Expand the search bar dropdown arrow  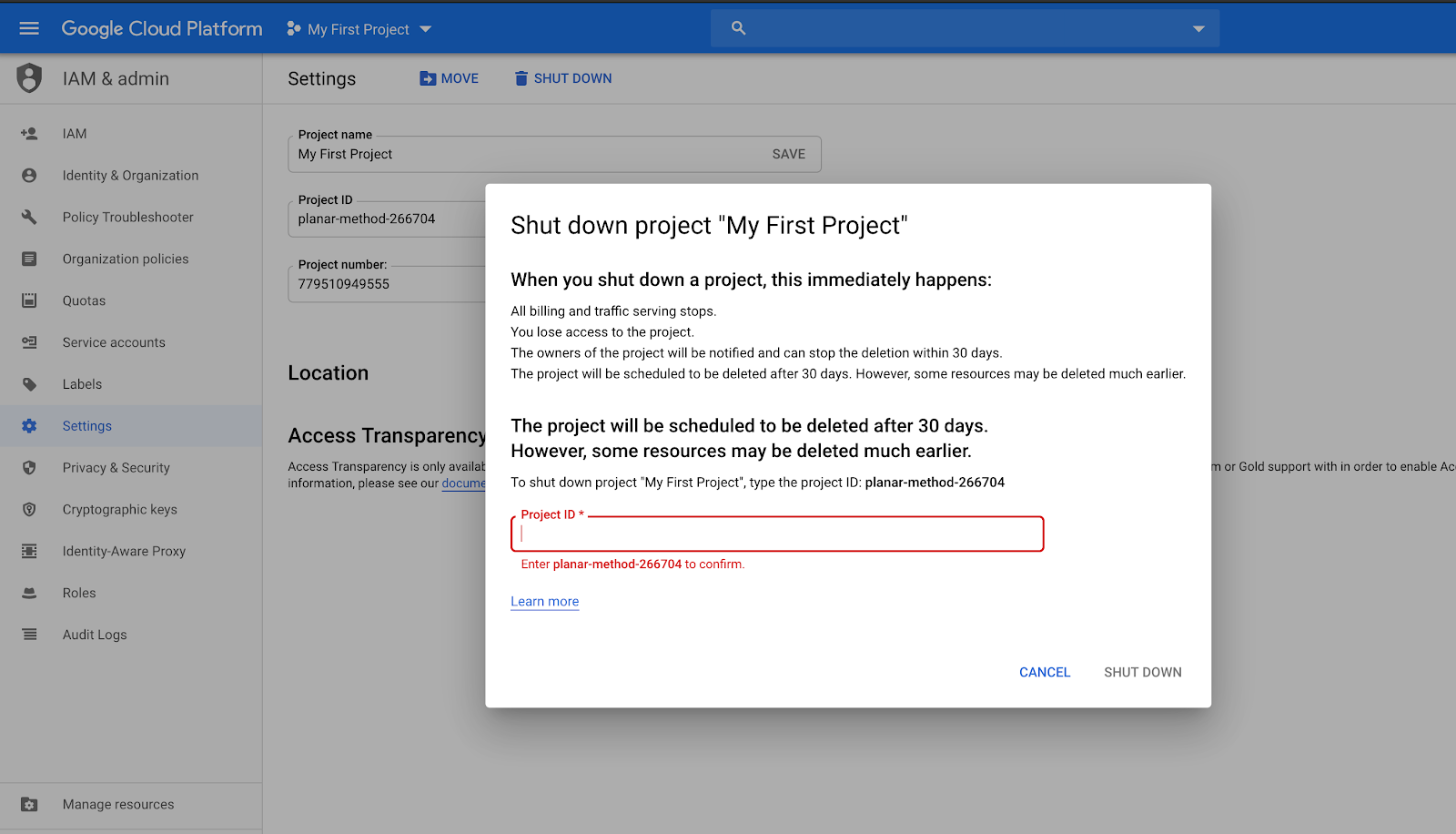[1198, 29]
